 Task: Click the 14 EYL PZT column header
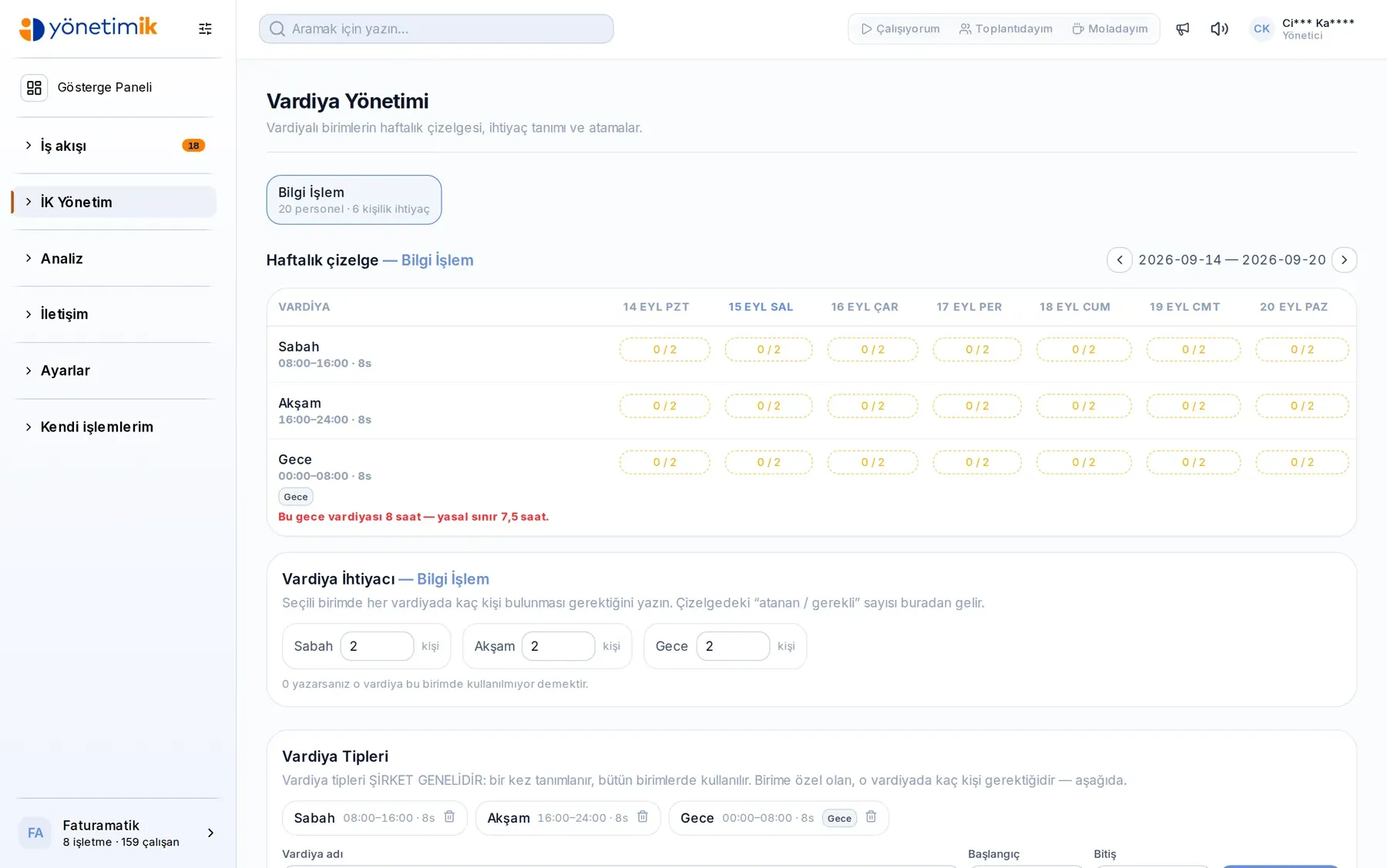[x=656, y=307]
